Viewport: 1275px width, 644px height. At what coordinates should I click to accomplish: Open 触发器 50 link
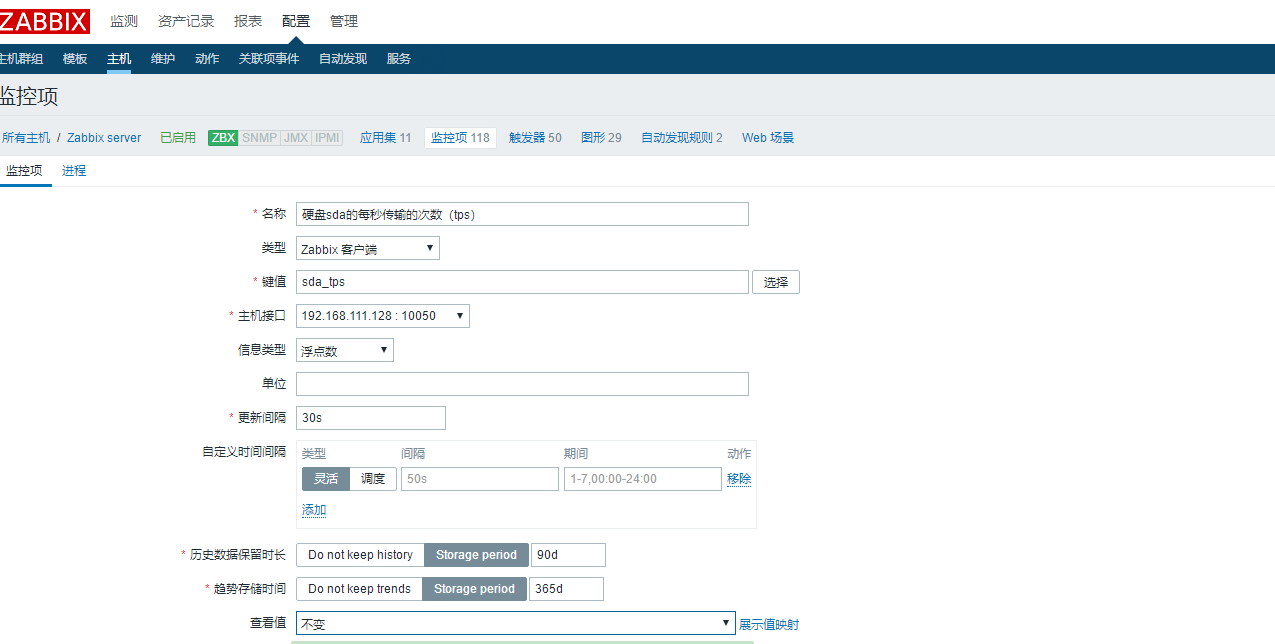pos(535,138)
